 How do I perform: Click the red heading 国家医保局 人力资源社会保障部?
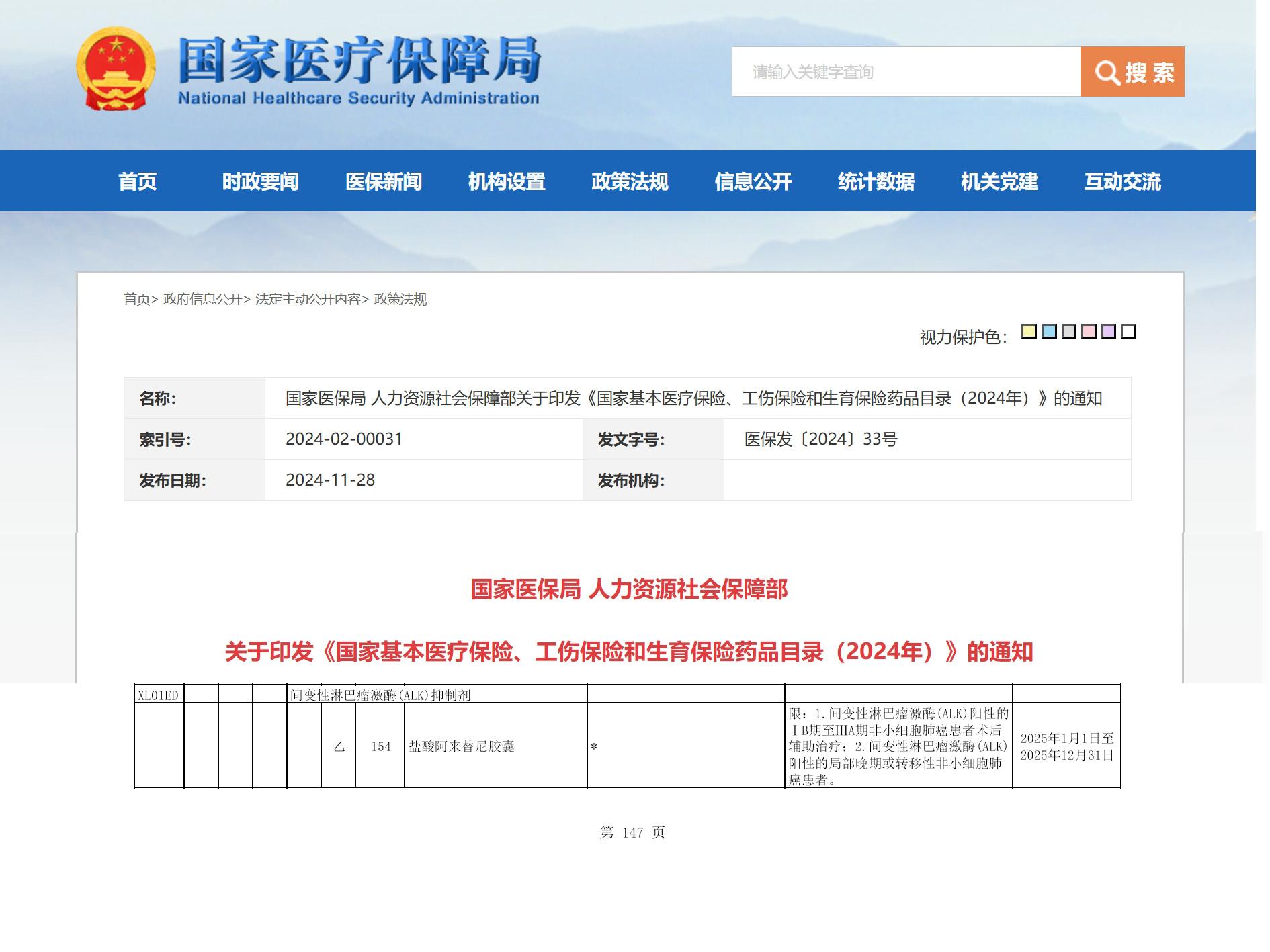pyautogui.click(x=629, y=589)
